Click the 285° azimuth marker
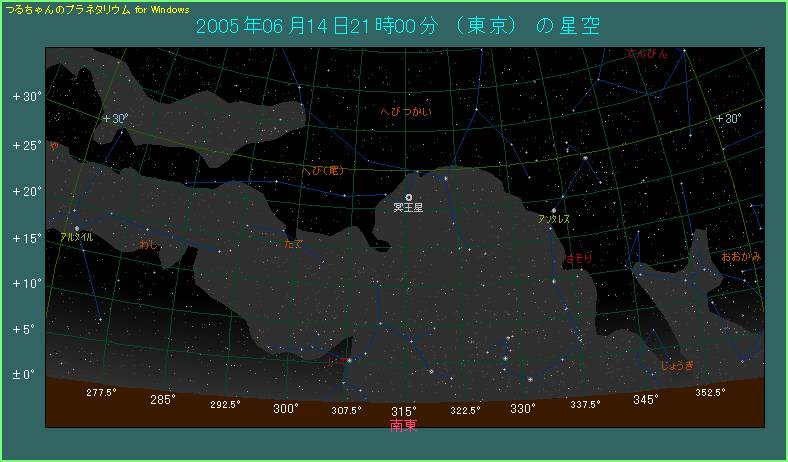Image resolution: width=788 pixels, height=462 pixels. 163,399
